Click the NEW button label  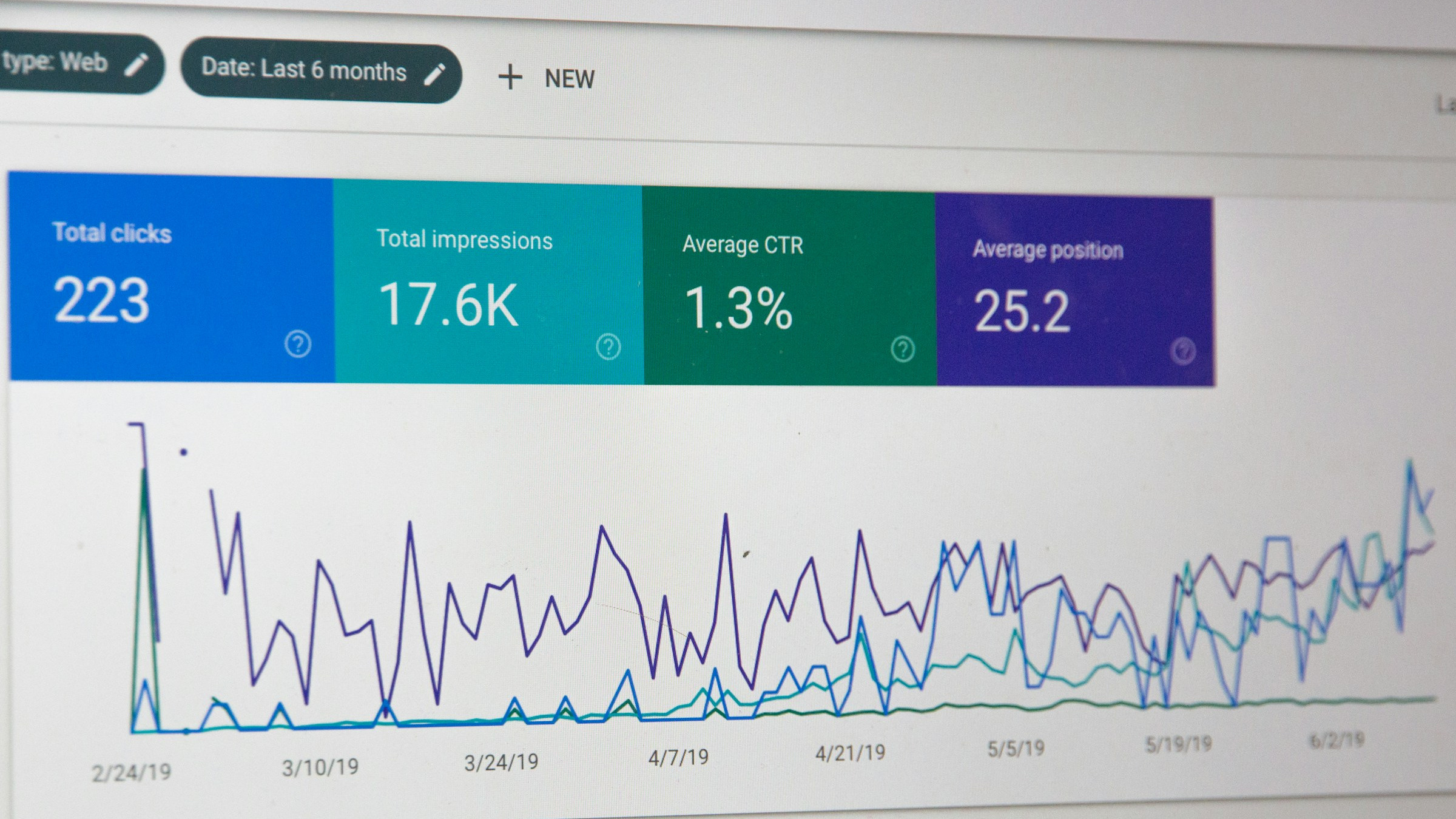tap(569, 78)
